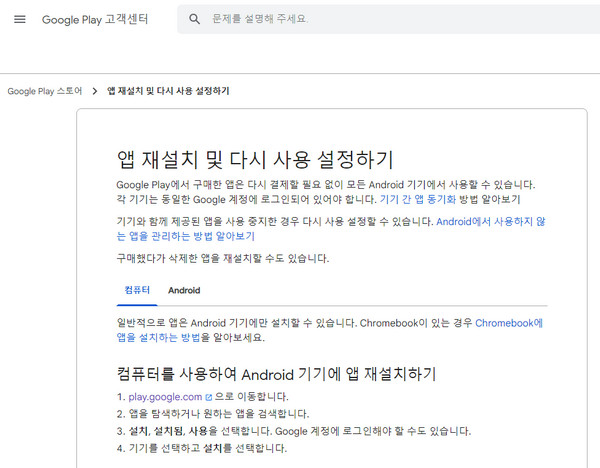Click the breadcrumb chevron arrow
Image resolution: width=600 pixels, height=468 pixels.
(95, 91)
